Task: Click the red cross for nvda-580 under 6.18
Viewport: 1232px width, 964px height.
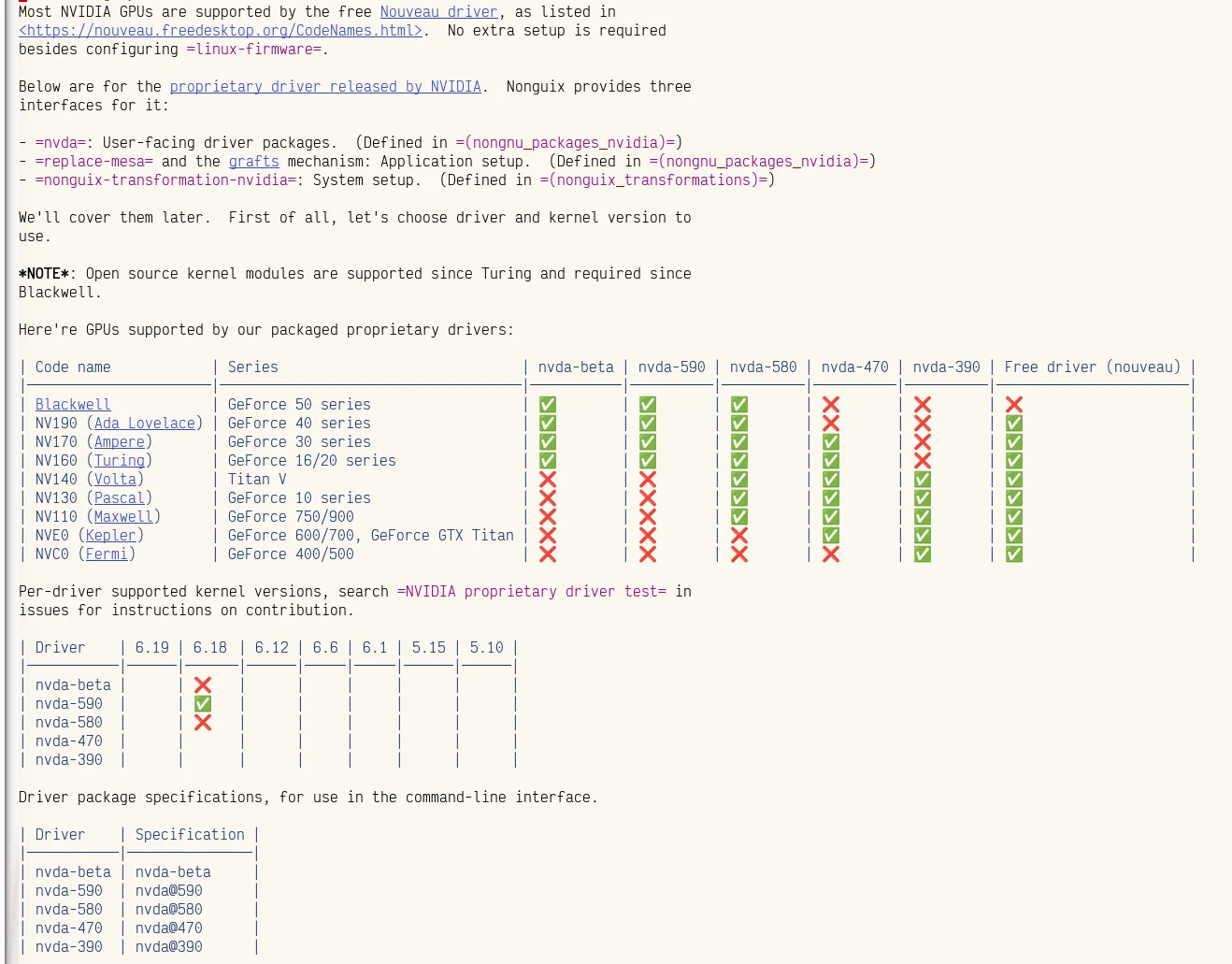Action: [x=203, y=723]
